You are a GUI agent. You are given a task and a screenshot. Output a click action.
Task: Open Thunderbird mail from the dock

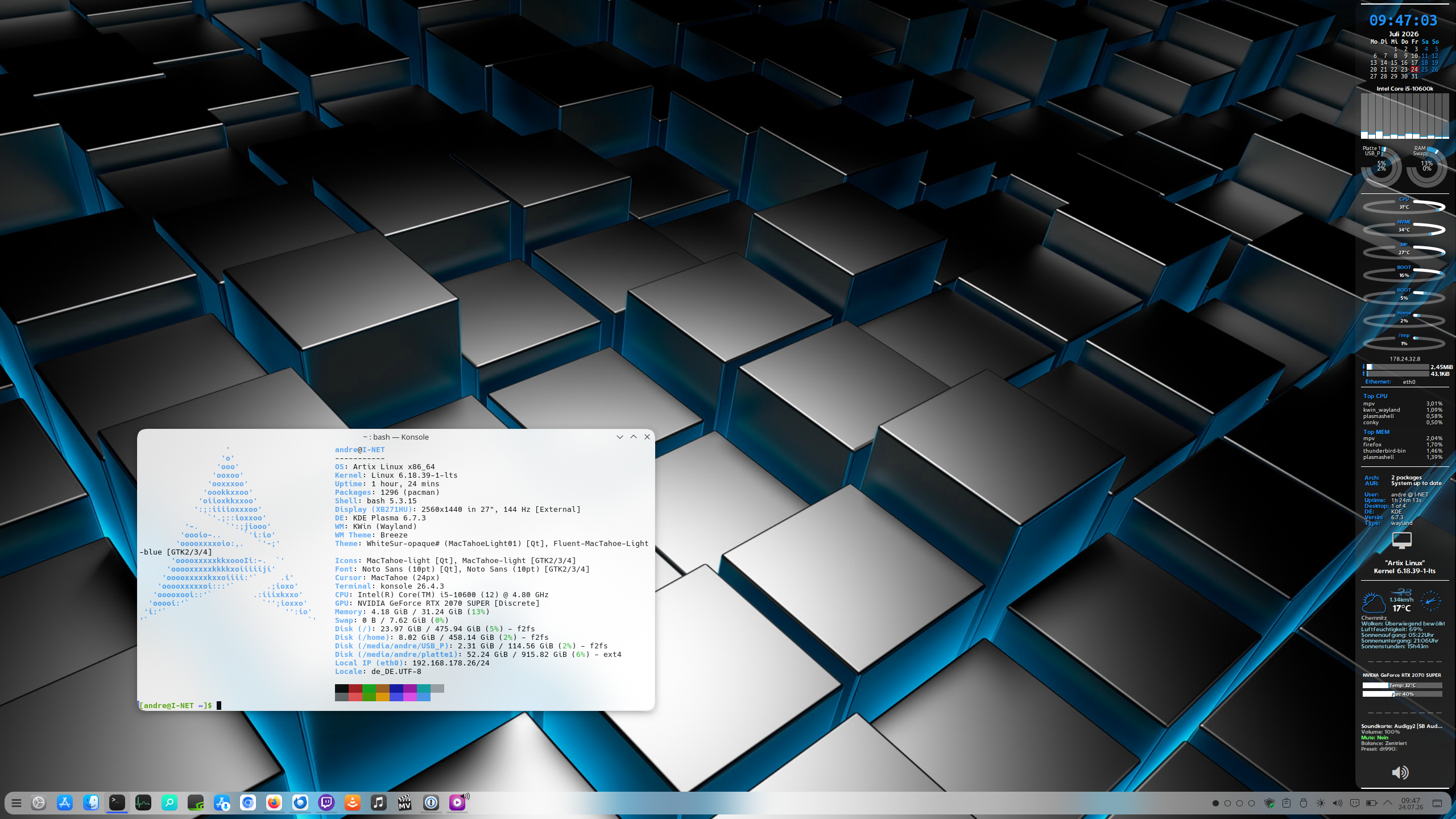(300, 803)
